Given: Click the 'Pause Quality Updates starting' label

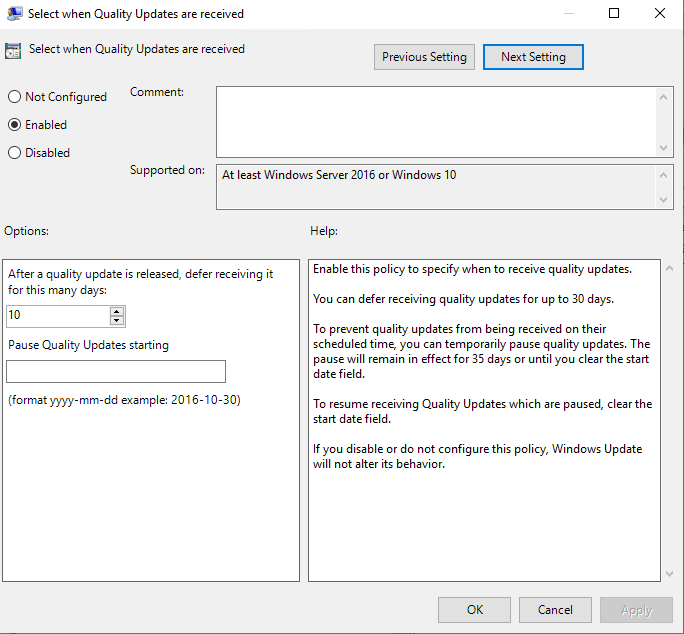Looking at the screenshot, I should (x=88, y=345).
